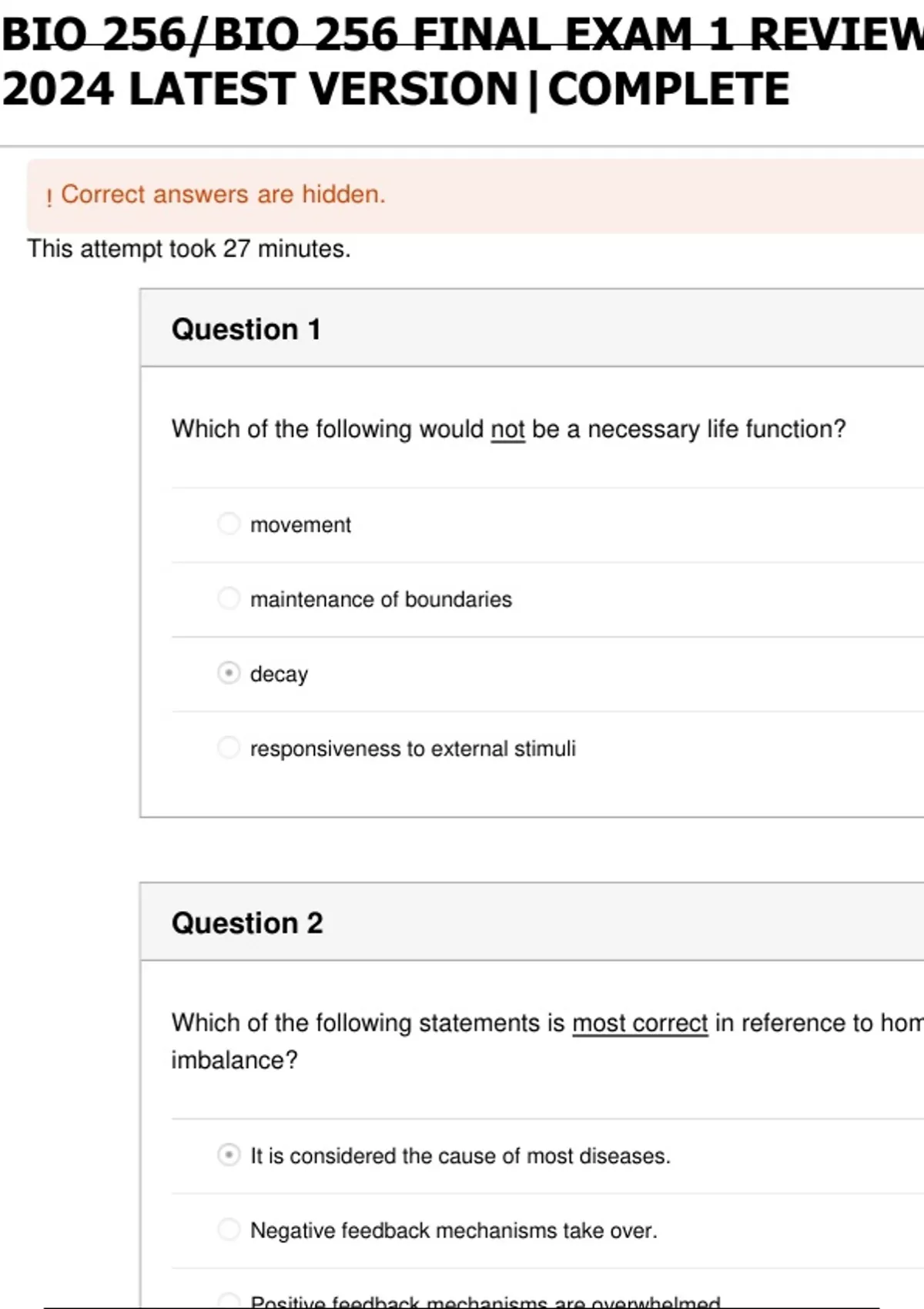Click "This attempt took 27 minutes" text
The width and height of the screenshot is (924, 1309).
[189, 249]
